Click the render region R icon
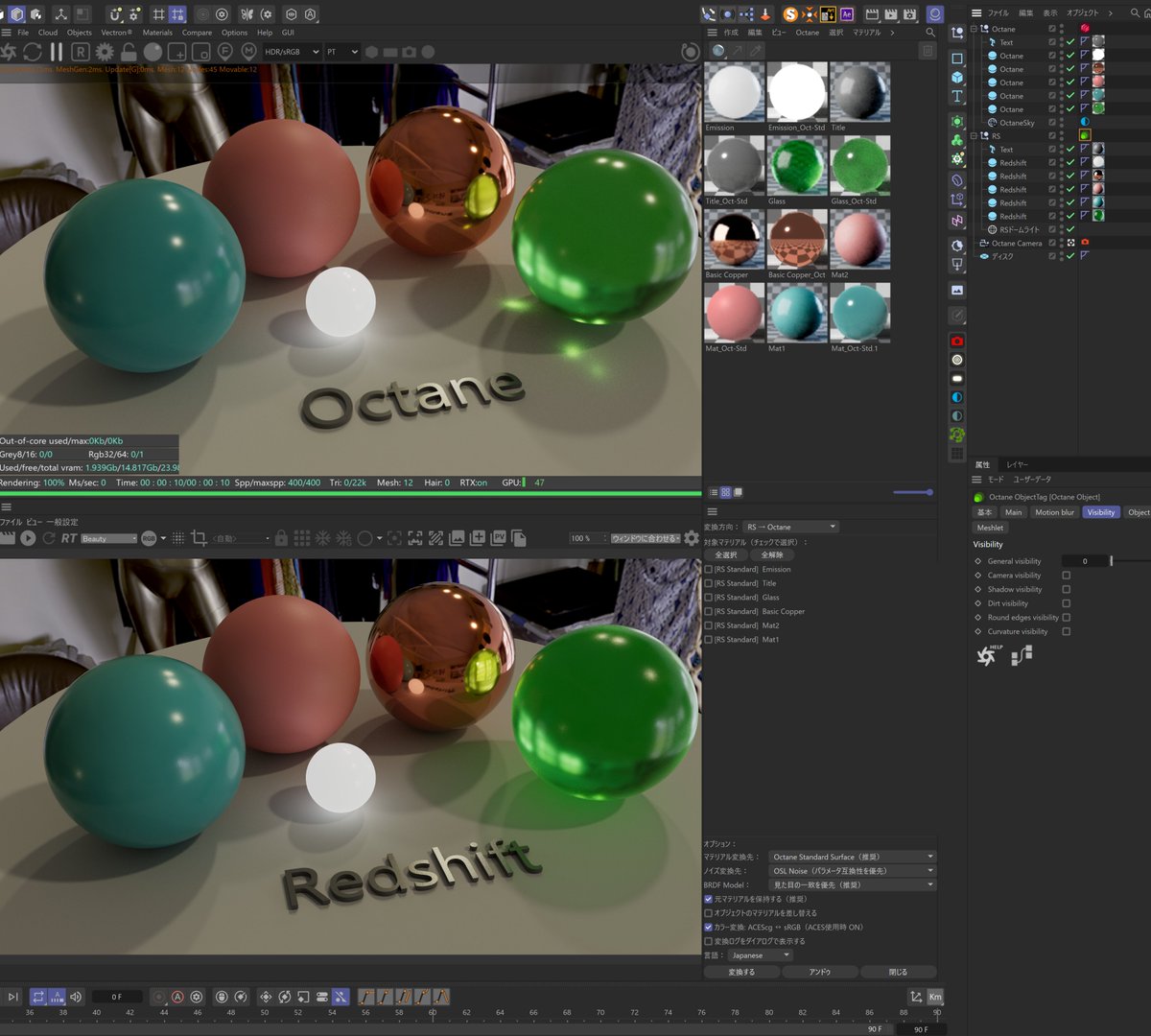1151x1036 pixels. tap(81, 52)
